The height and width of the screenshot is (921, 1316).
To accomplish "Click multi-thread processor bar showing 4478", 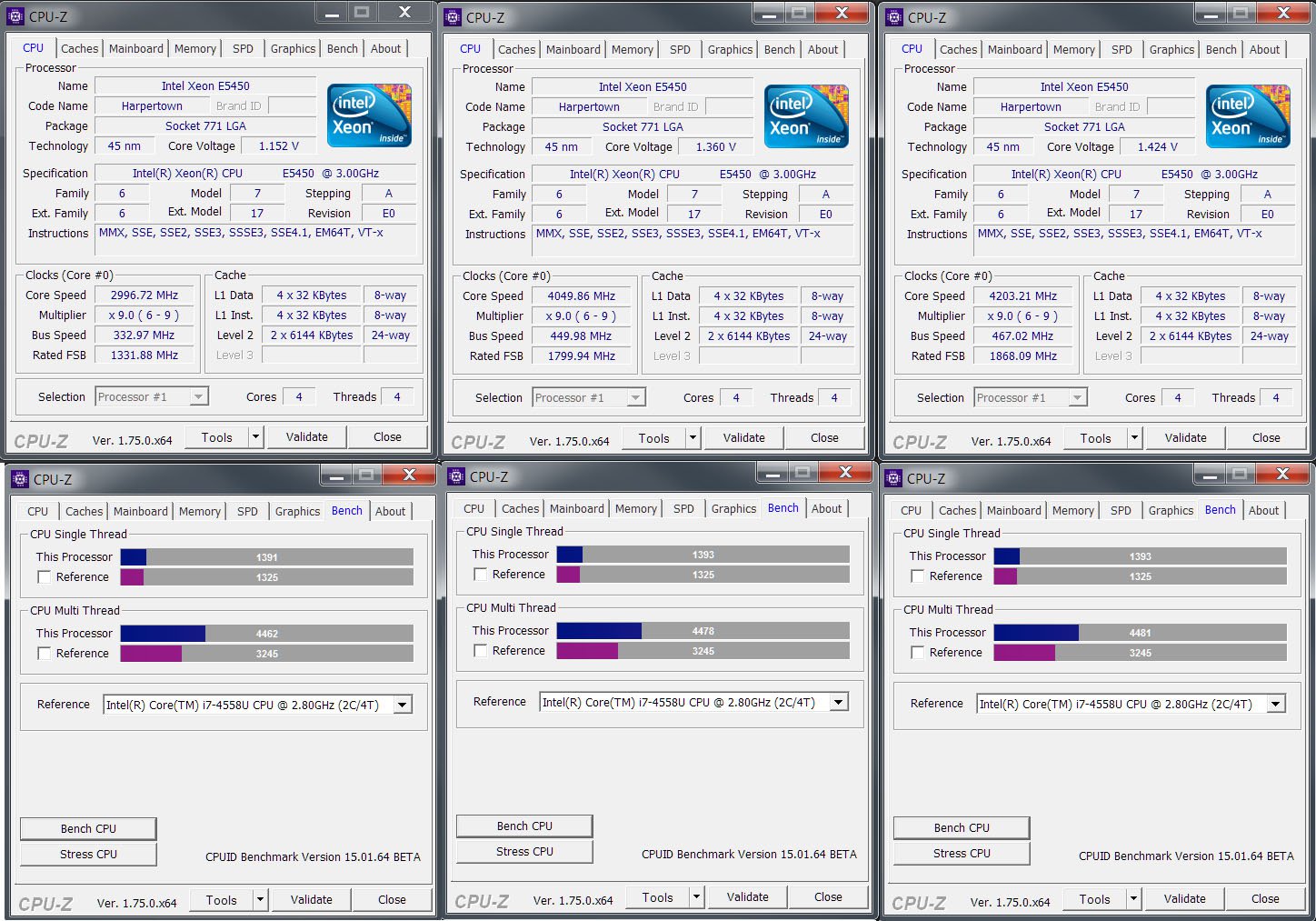I will point(703,631).
